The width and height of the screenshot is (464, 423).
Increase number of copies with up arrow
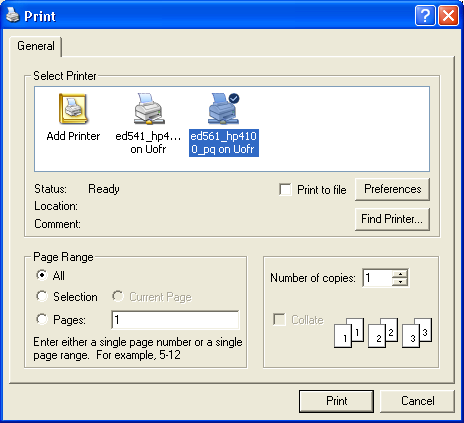click(400, 274)
